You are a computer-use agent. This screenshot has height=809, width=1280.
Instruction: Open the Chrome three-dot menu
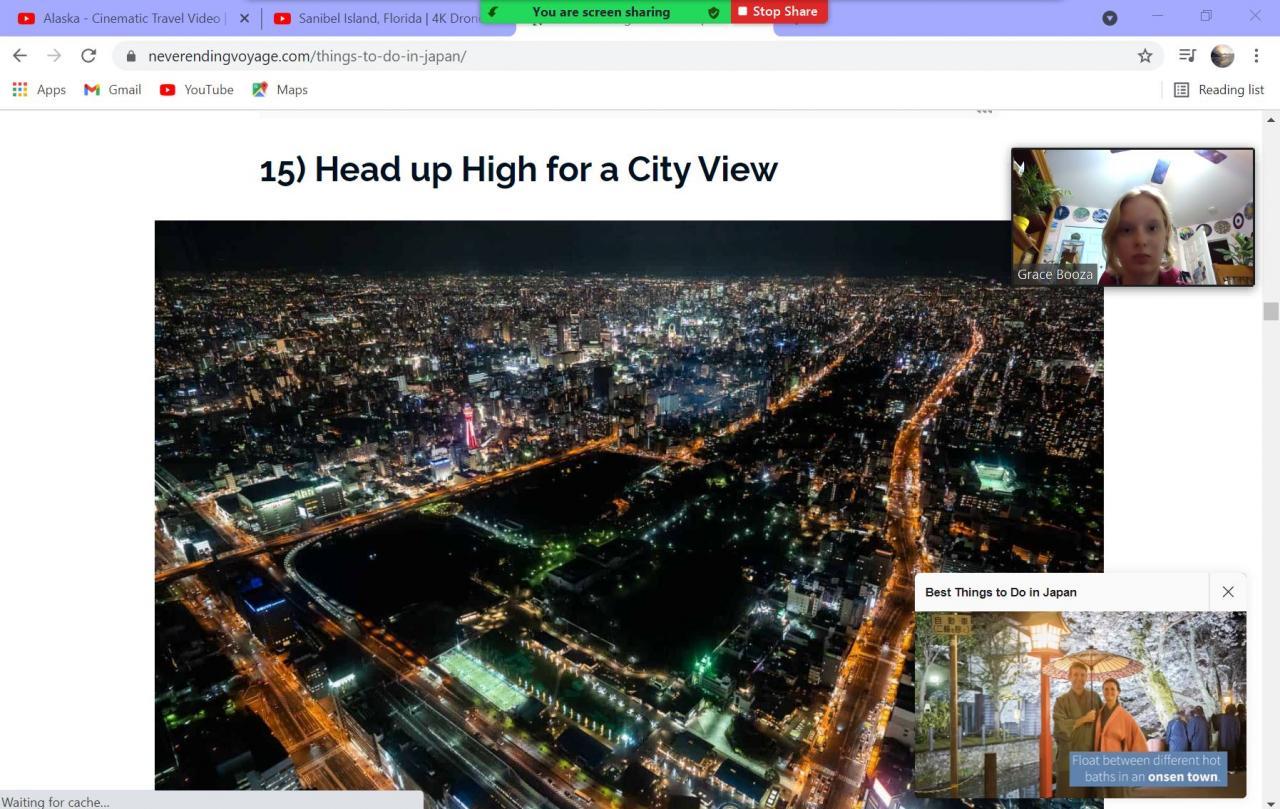click(1256, 56)
